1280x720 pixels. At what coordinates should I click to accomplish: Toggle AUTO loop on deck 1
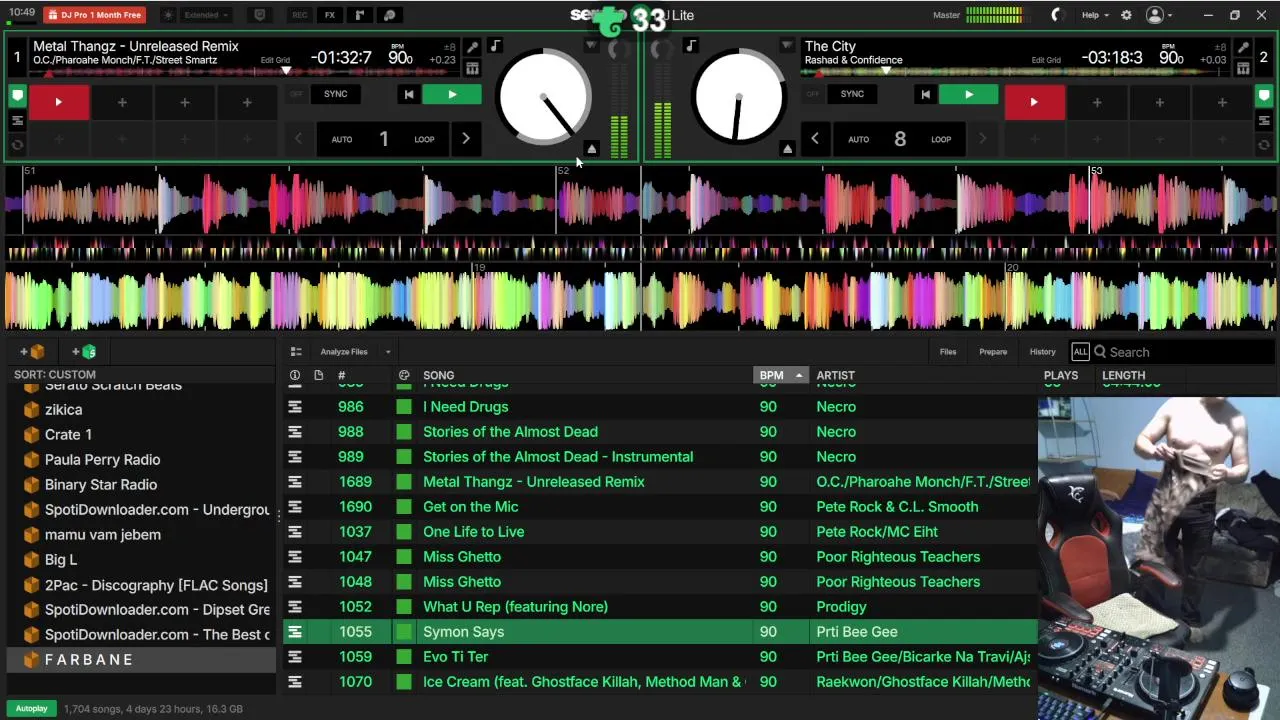point(342,140)
